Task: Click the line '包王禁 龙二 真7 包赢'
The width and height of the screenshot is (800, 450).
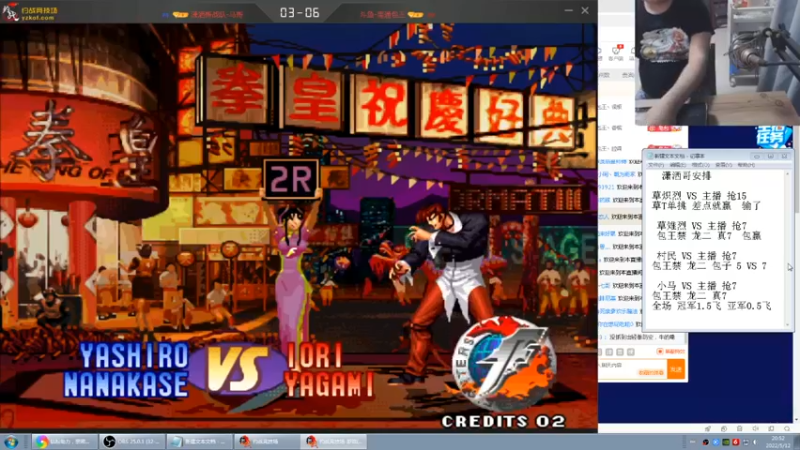Action: (x=709, y=236)
